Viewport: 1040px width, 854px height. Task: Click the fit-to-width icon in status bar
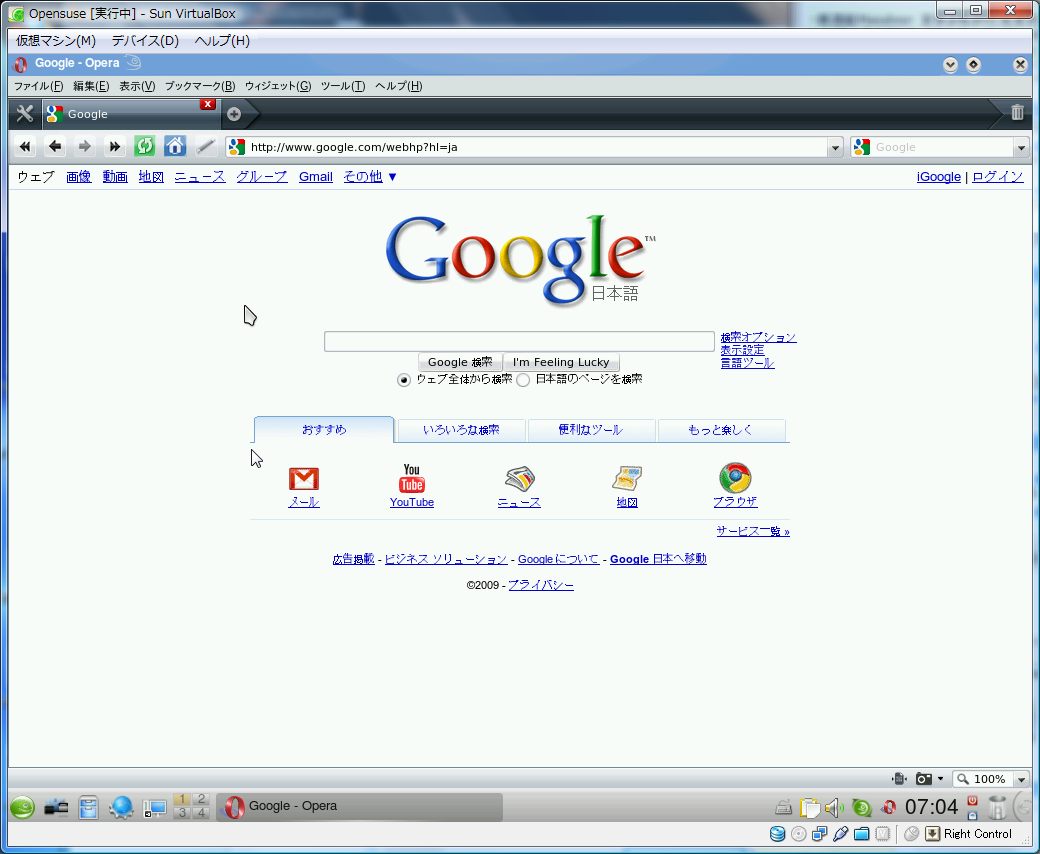click(x=899, y=778)
